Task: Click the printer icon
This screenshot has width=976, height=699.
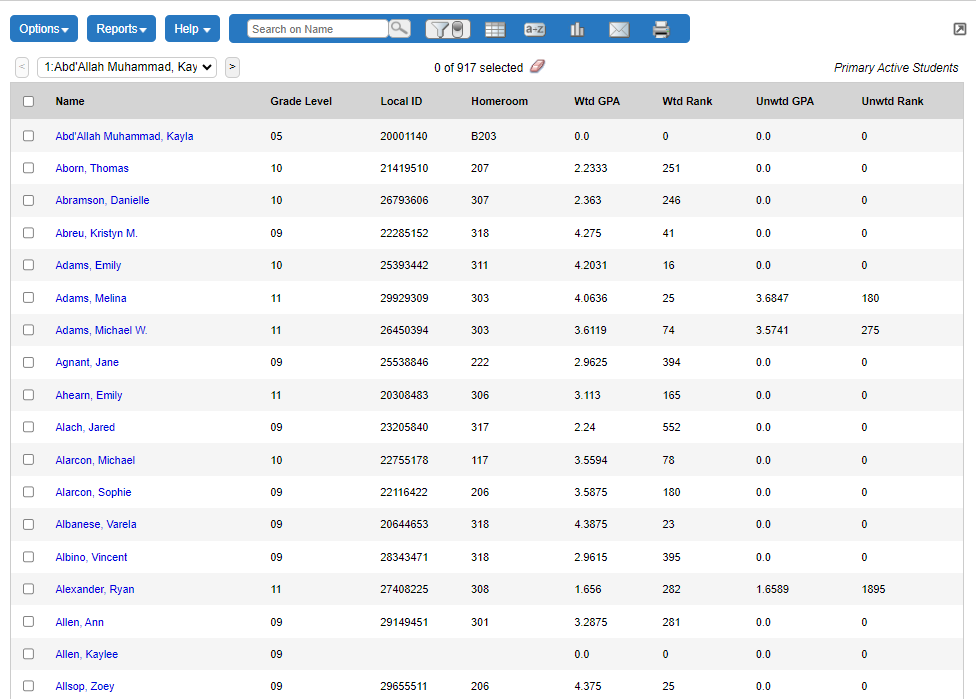Action: pos(661,30)
